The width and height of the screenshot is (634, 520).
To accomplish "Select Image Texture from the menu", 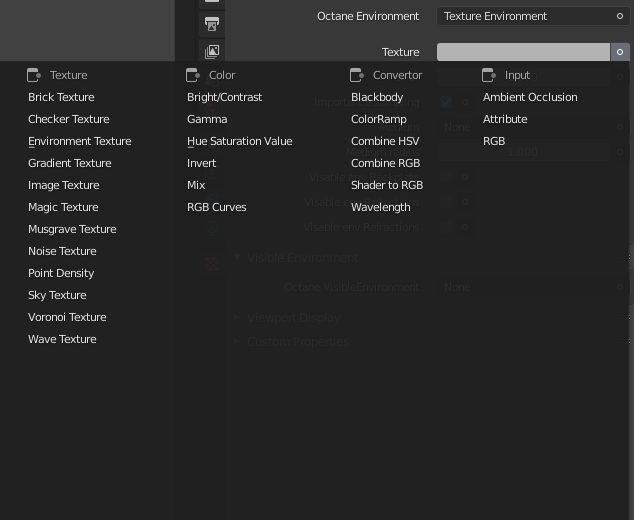I will click(63, 185).
